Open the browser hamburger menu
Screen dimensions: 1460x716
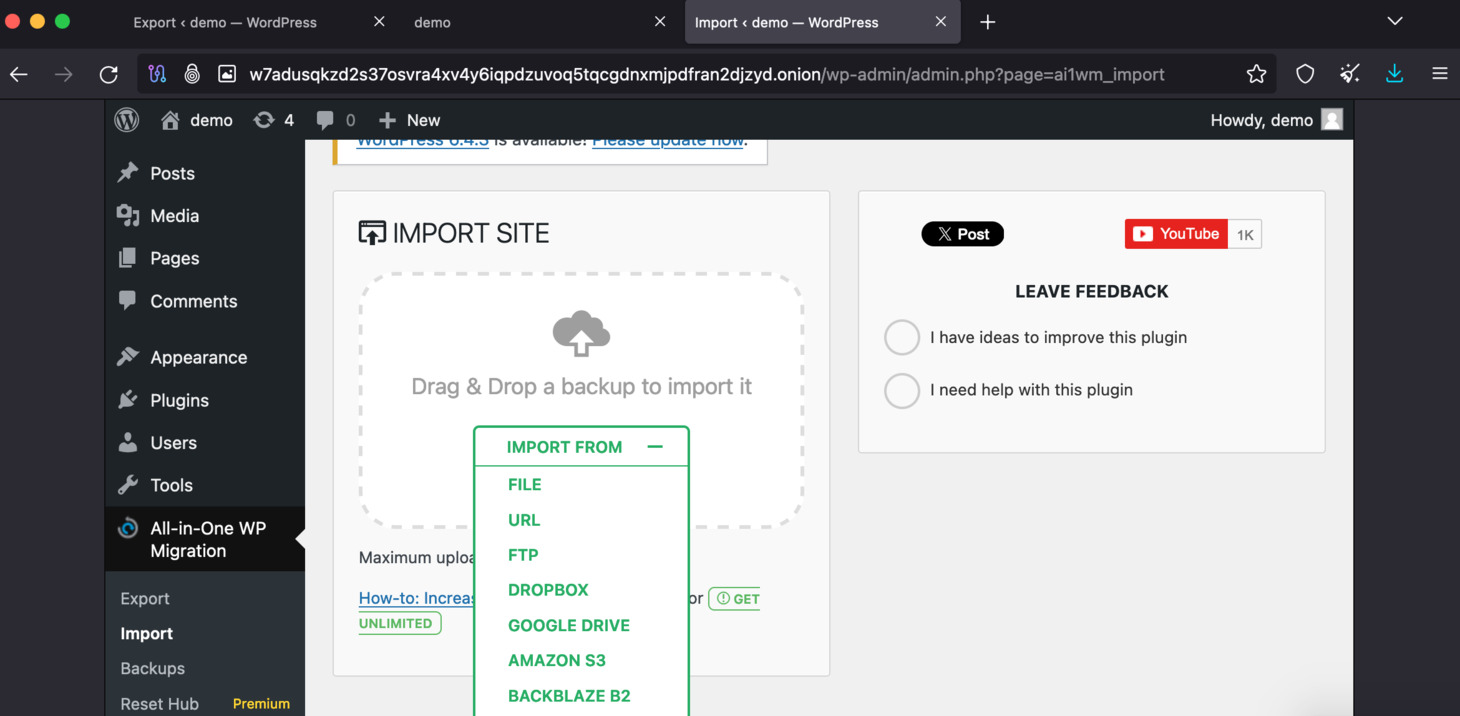1440,74
